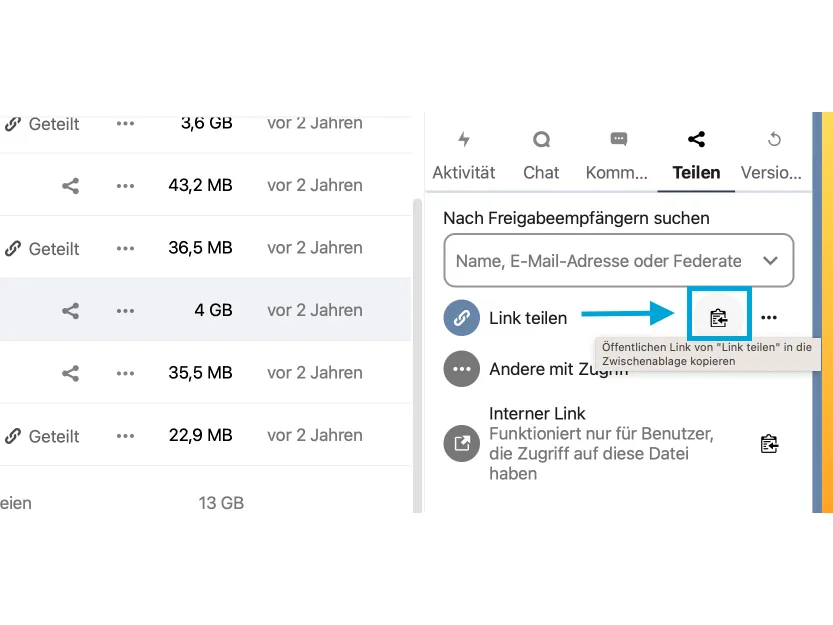Select the Teilen tab
Screen dimensions: 833x625
pyautogui.click(x=696, y=156)
